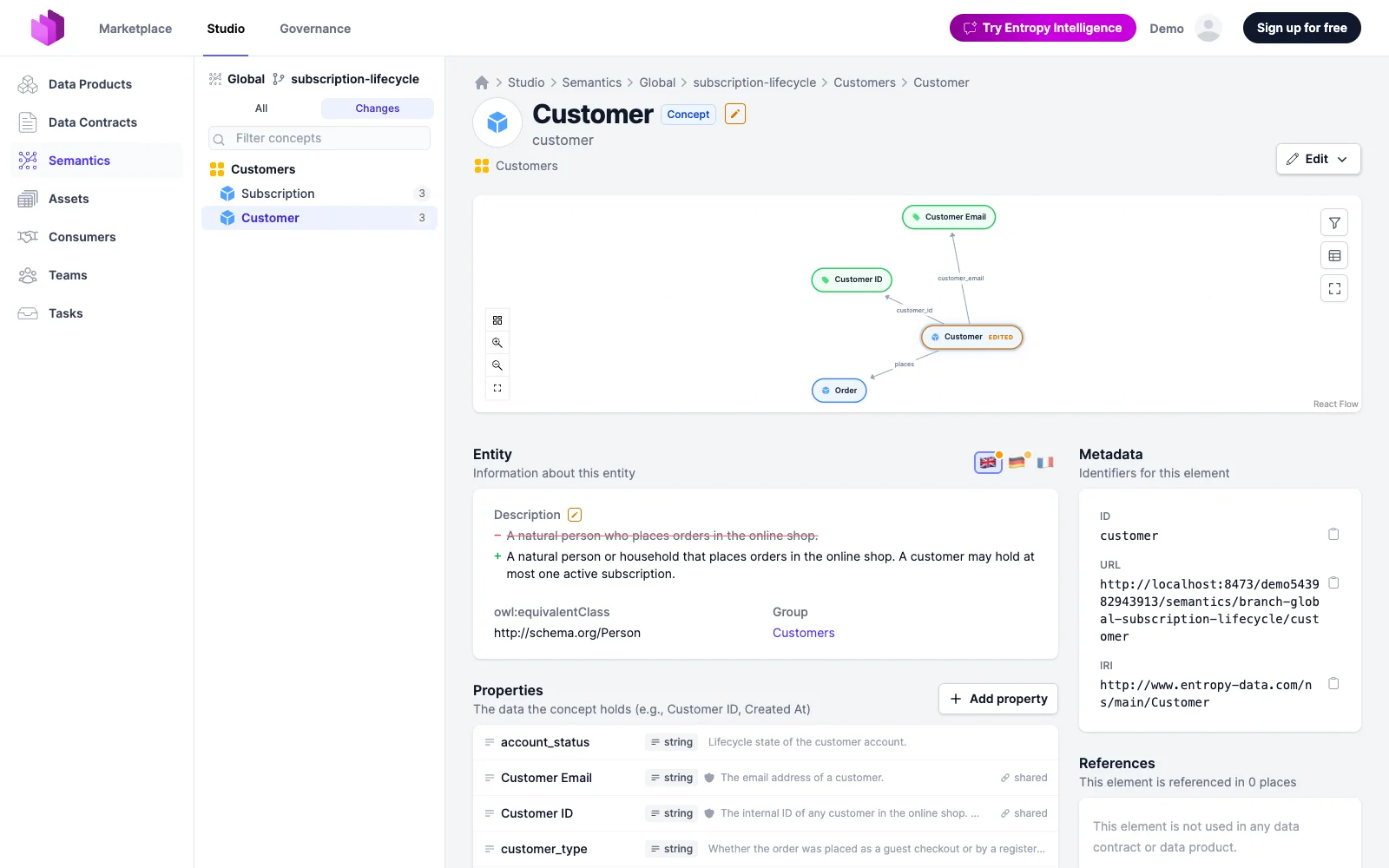1389x868 pixels.
Task: Open Assets in the sidebar
Action: [x=97, y=199]
